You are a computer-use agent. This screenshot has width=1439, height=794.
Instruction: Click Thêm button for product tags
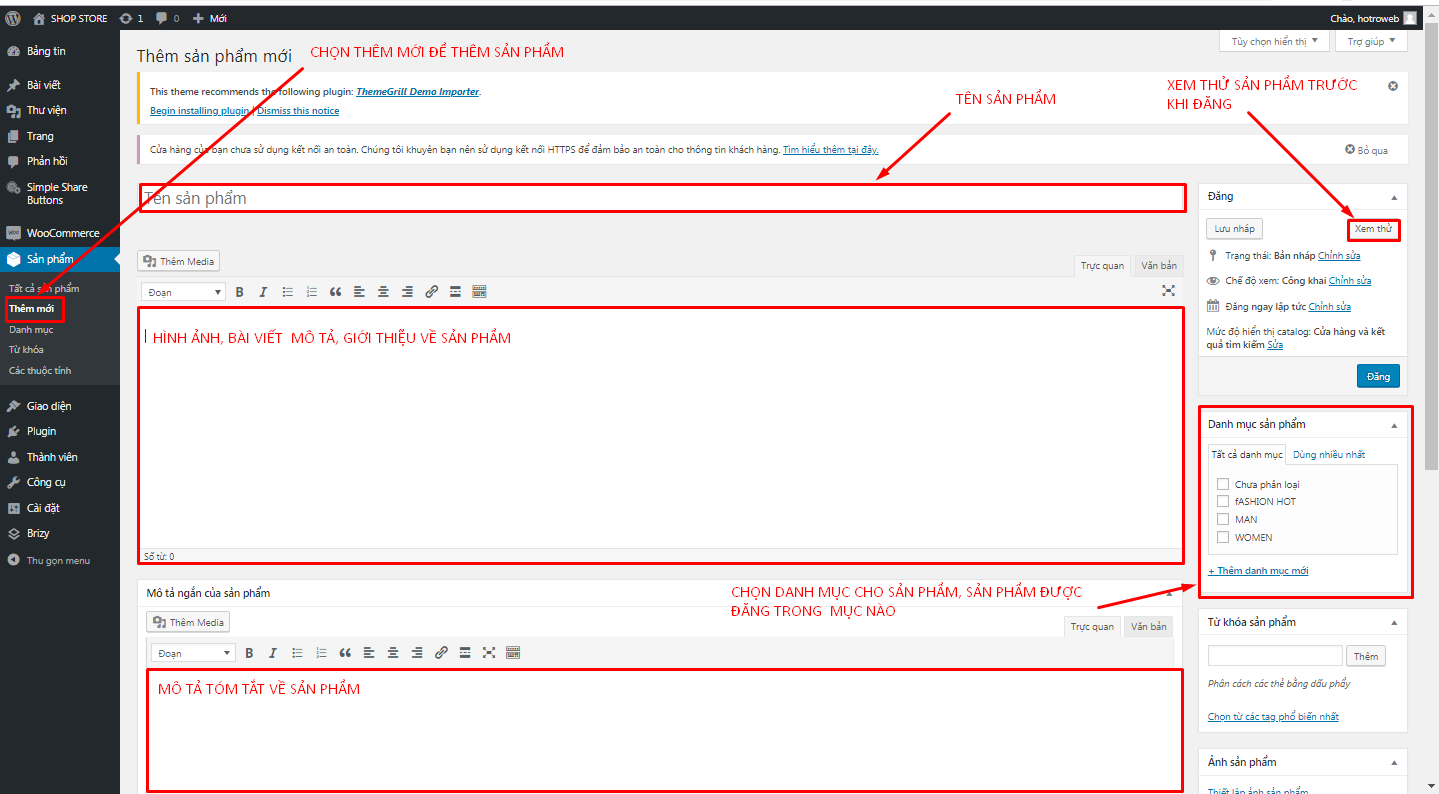click(x=1366, y=656)
